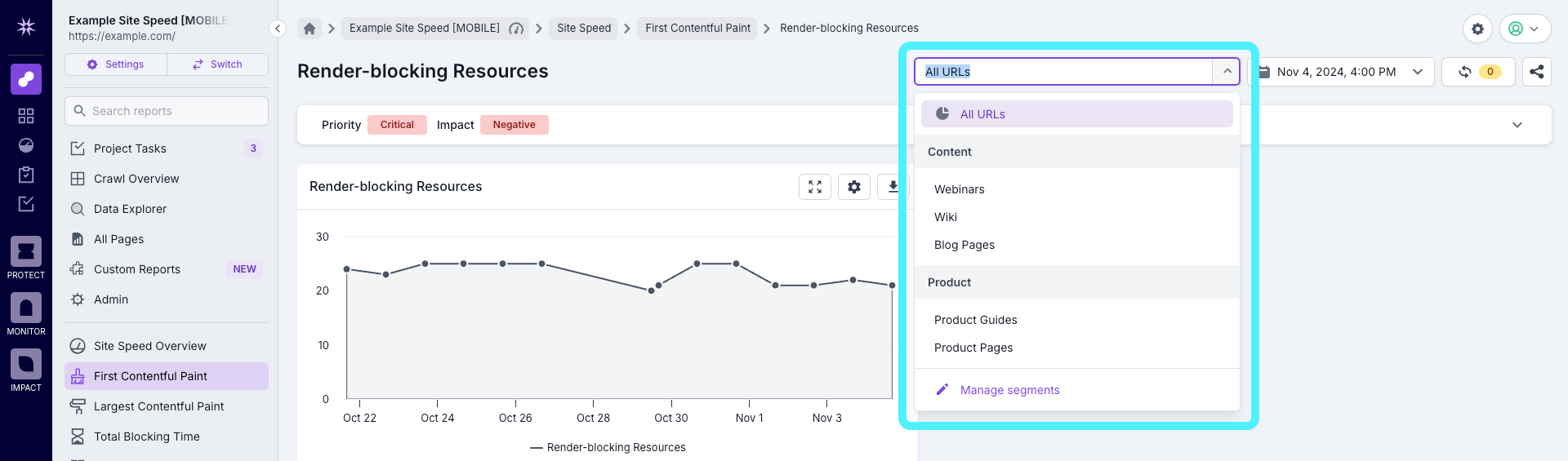
Task: Click the Switch project button
Action: click(217, 64)
